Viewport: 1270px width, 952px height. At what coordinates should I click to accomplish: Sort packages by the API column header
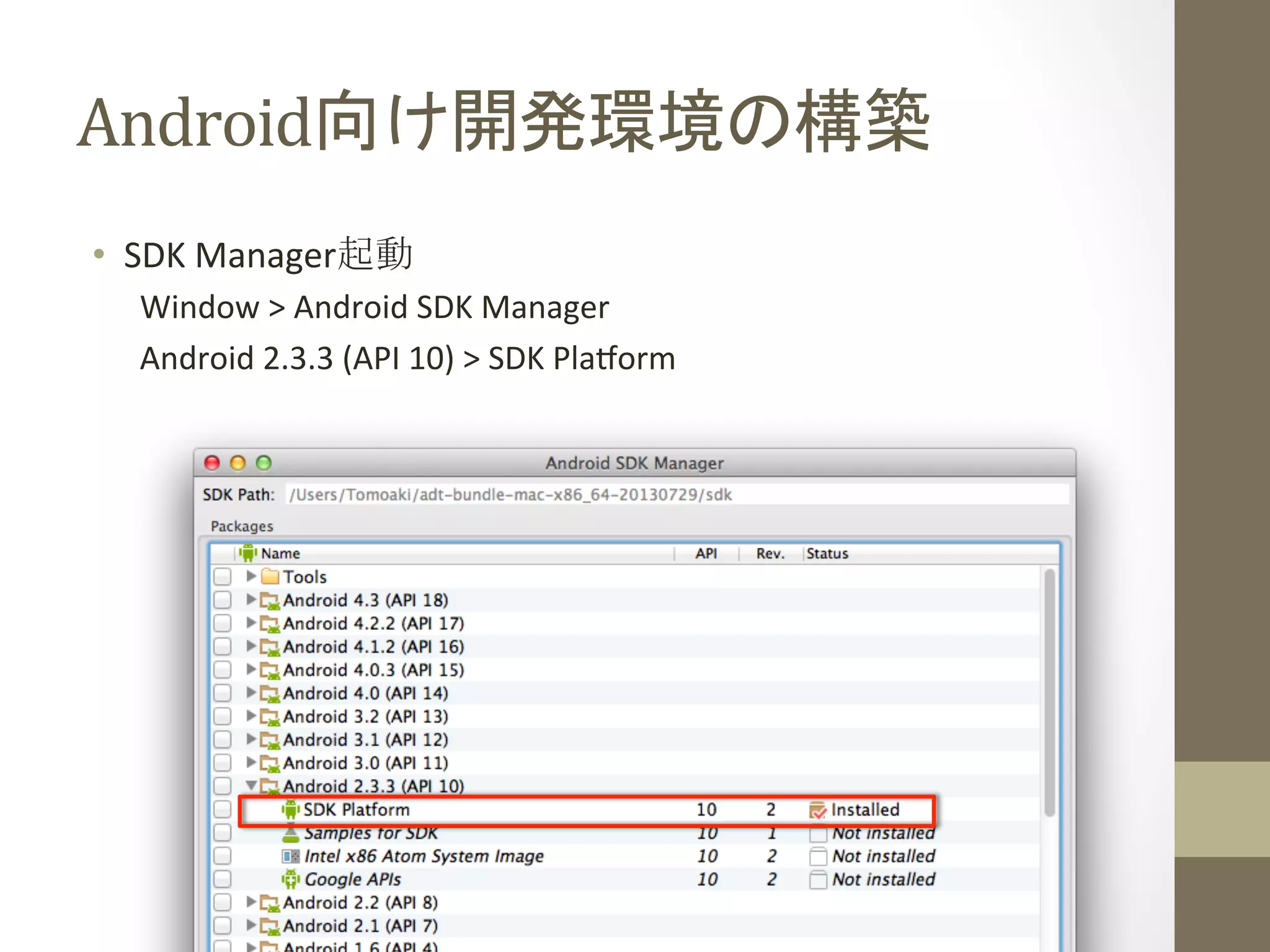coord(706,553)
